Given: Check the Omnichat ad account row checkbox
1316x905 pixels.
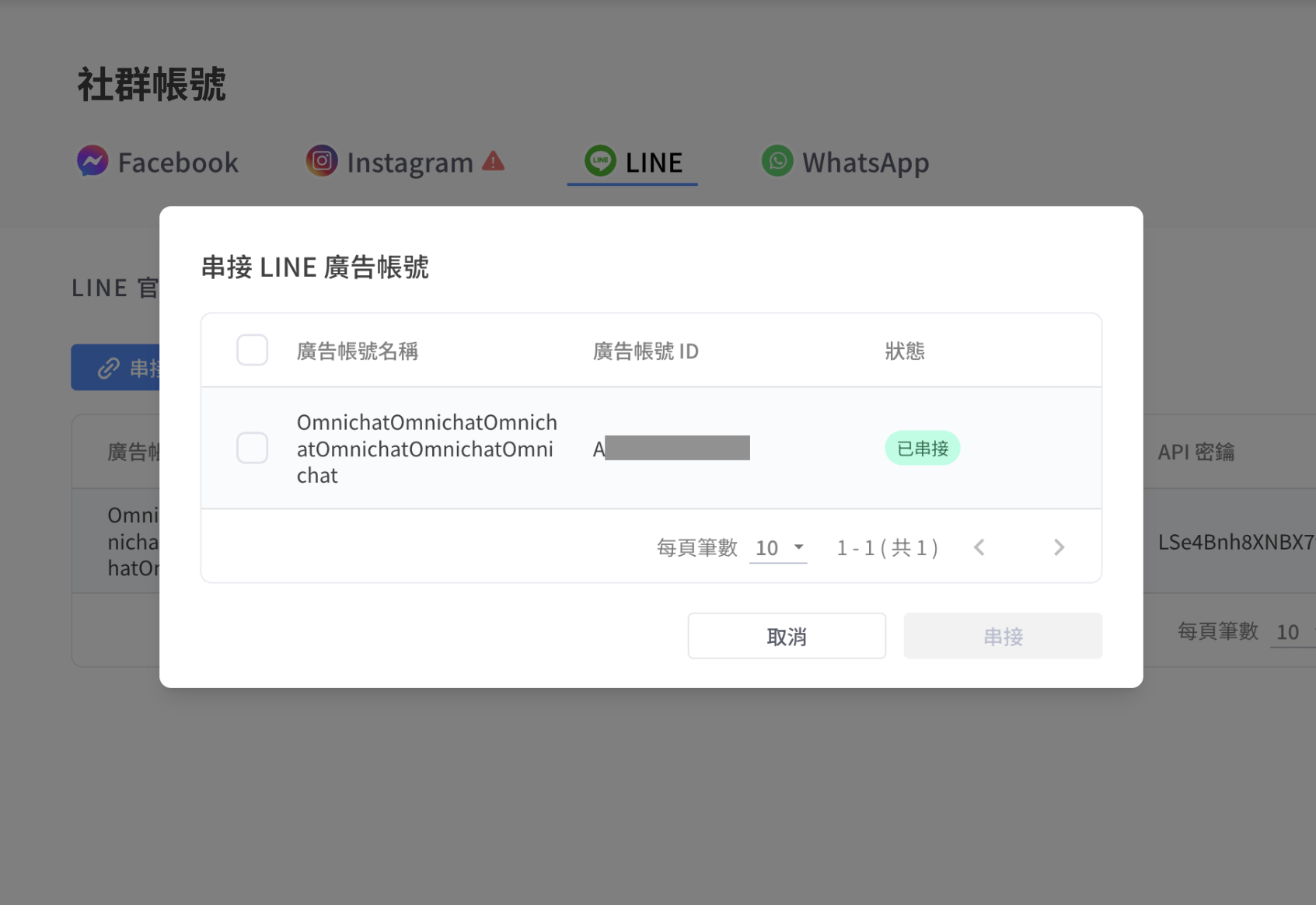Looking at the screenshot, I should (253, 448).
